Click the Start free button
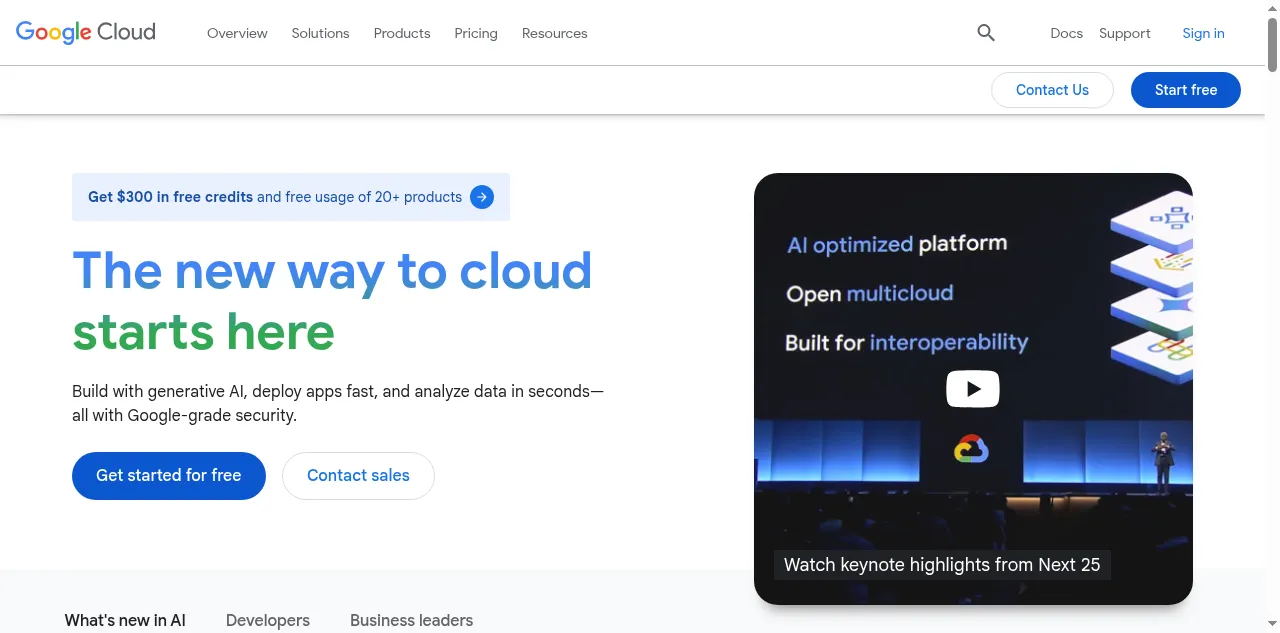The image size is (1280, 633). point(1186,90)
